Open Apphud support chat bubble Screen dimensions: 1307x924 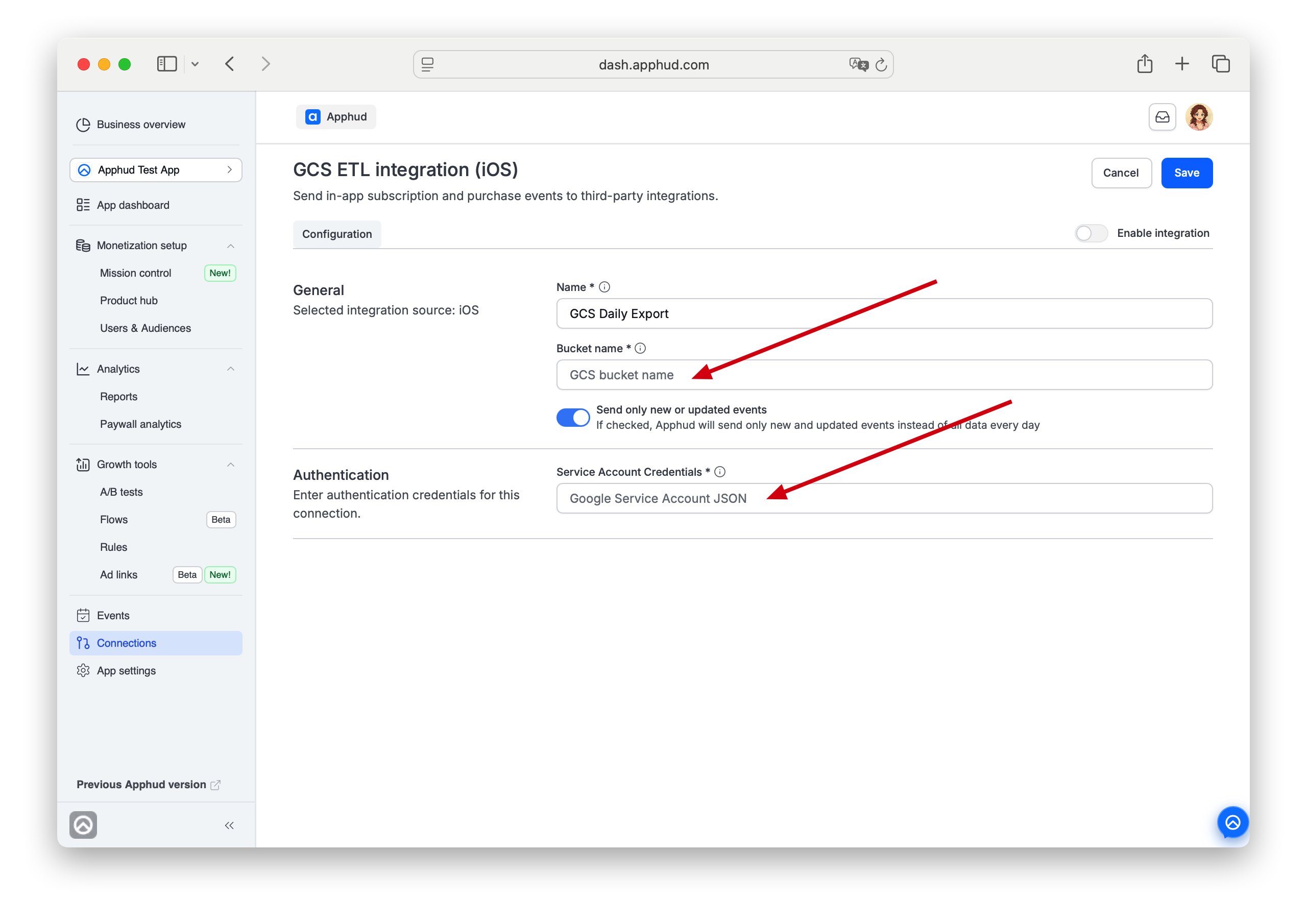click(x=1232, y=822)
